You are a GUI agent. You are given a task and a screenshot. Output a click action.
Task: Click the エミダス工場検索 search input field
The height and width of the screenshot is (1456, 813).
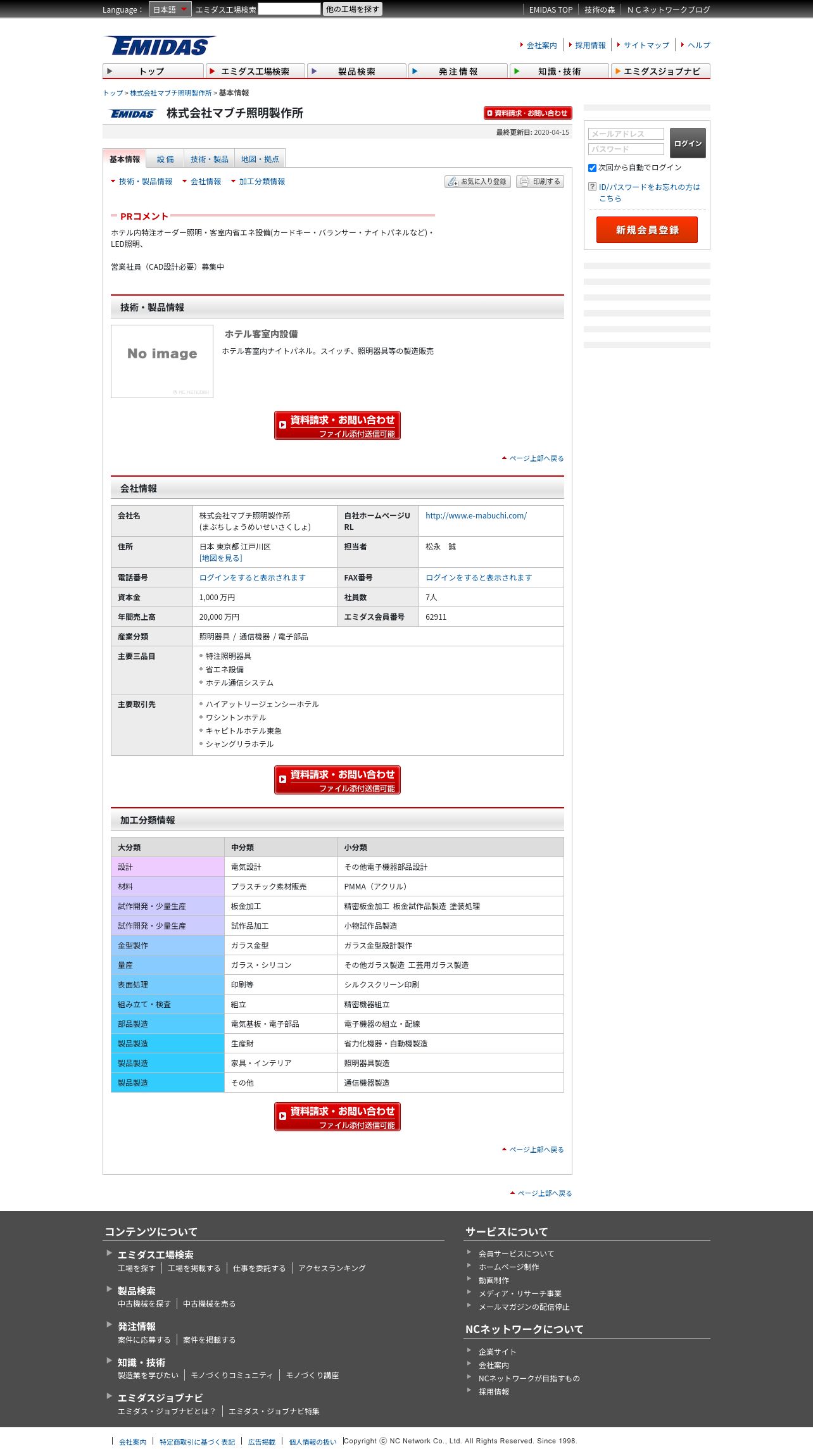tap(289, 9)
